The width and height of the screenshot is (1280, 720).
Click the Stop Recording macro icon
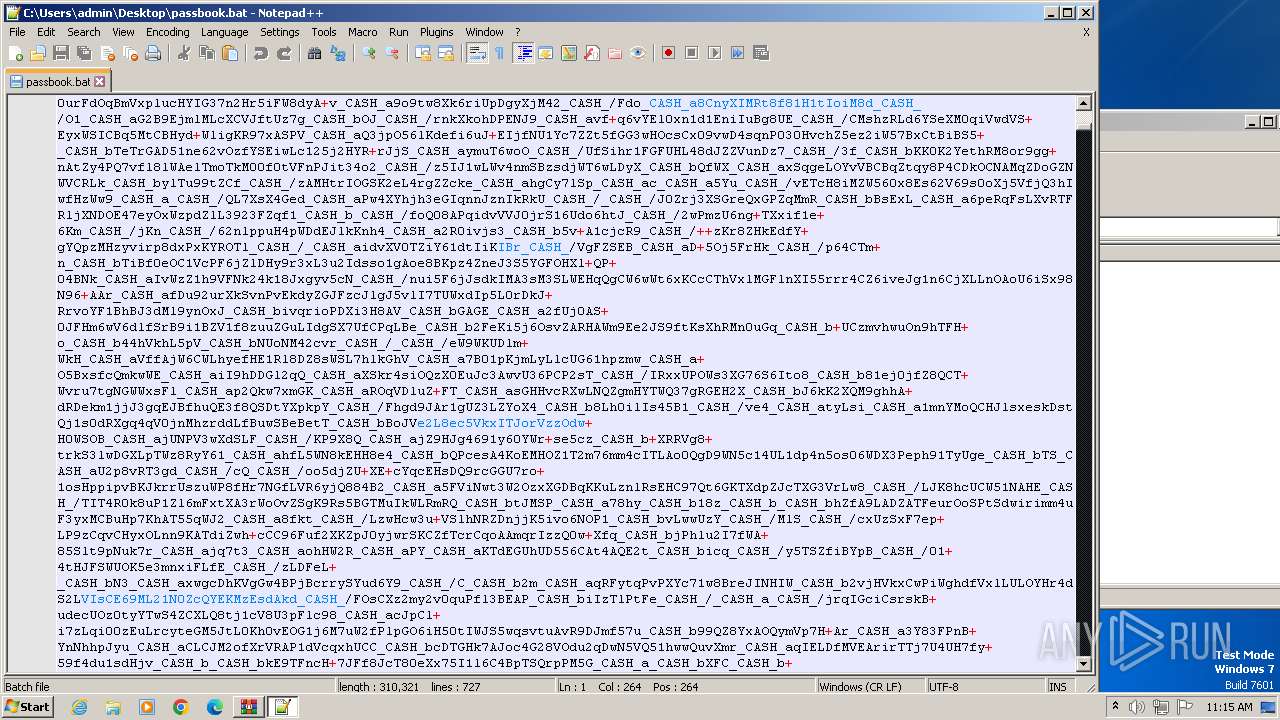(x=692, y=53)
